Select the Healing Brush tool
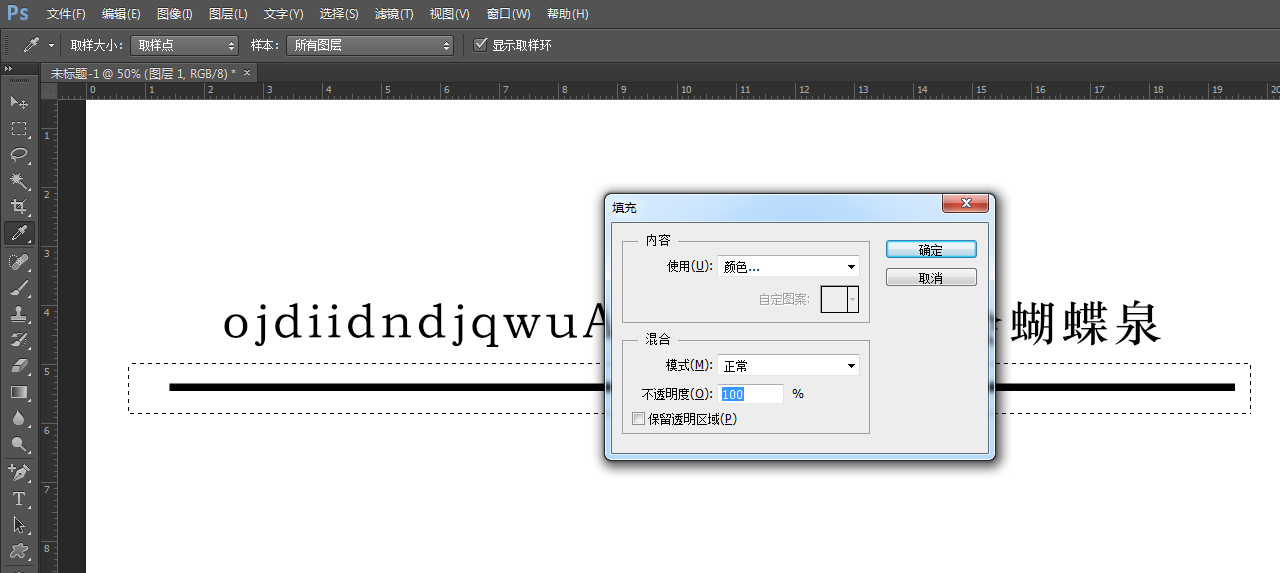Screen dimensions: 1280x573 point(19,261)
